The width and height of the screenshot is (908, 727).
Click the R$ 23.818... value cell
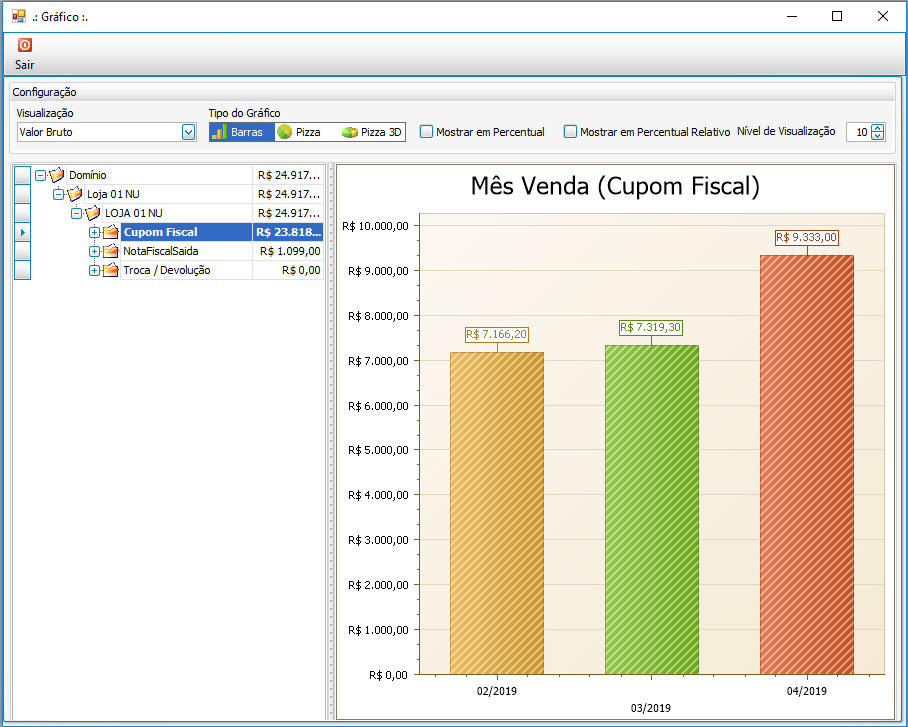(x=288, y=232)
